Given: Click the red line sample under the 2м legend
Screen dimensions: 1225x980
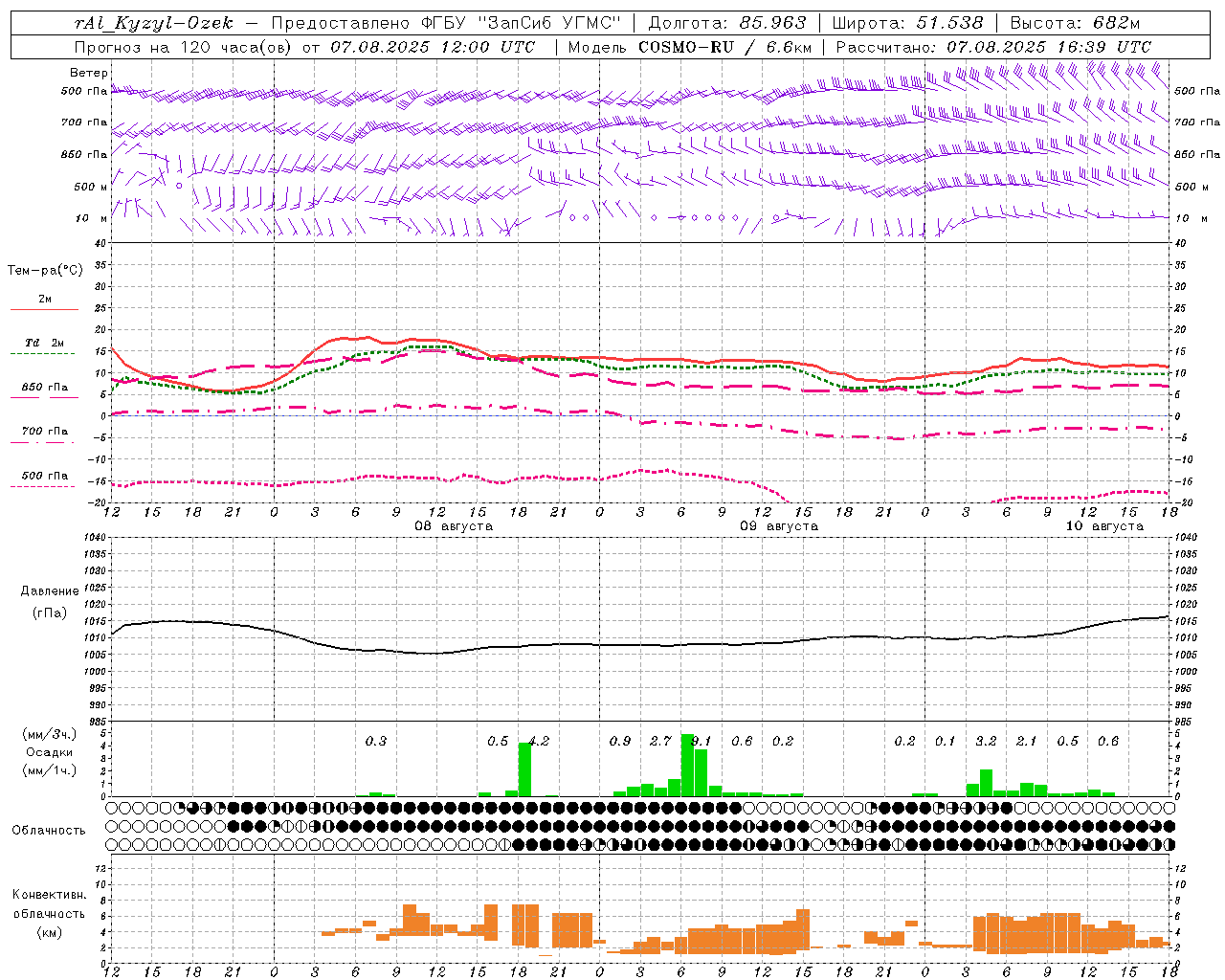Looking at the screenshot, I should [44, 310].
